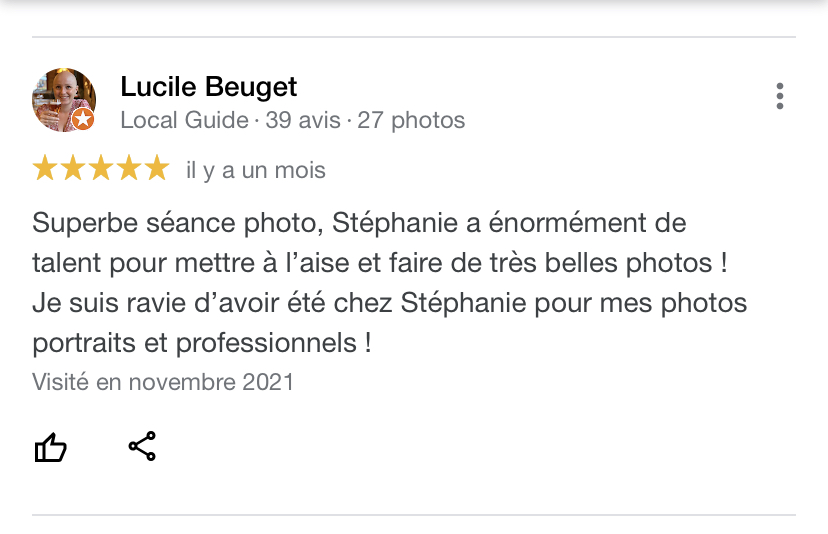Click the "Superbe séance photo" opening line
Screen dimensions: 828x534
[x=358, y=222]
